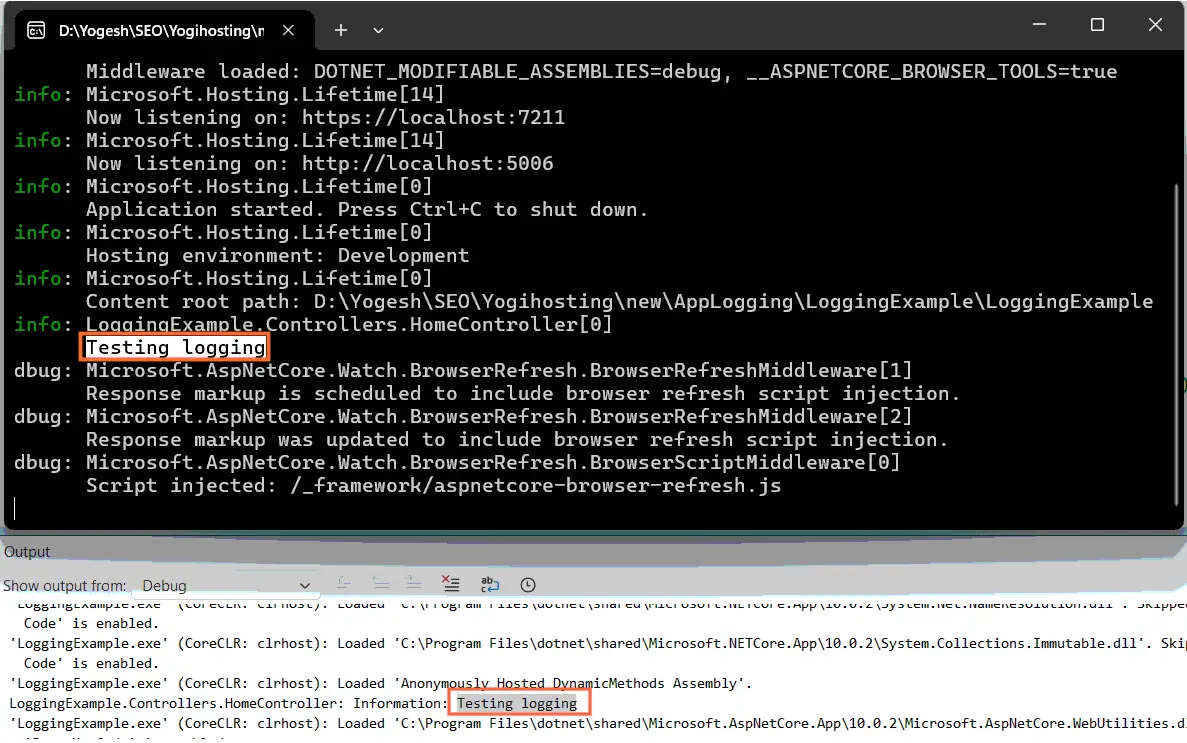Open a new tab with the plus icon

(341, 30)
